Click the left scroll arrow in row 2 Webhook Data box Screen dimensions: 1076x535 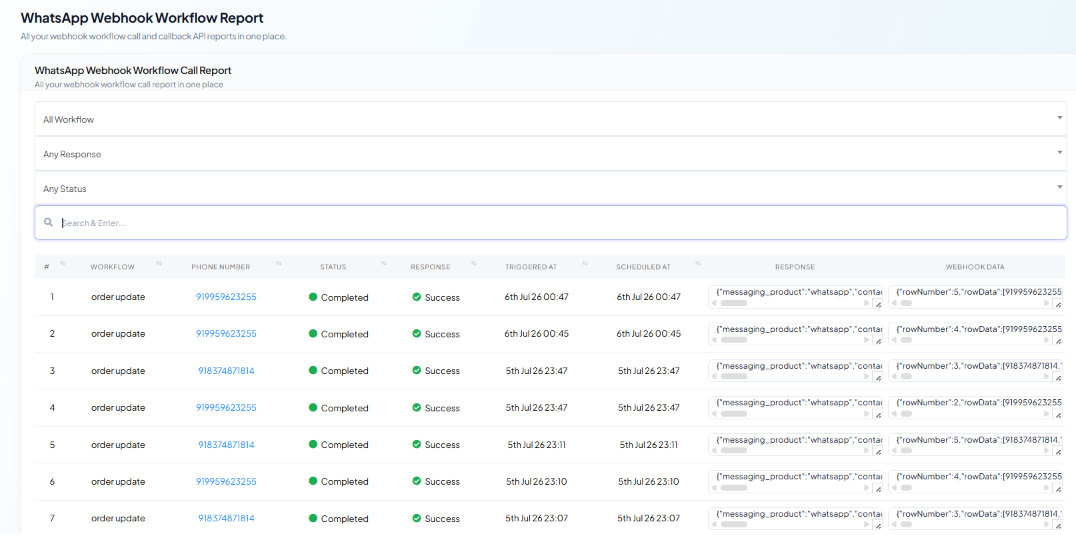click(893, 340)
